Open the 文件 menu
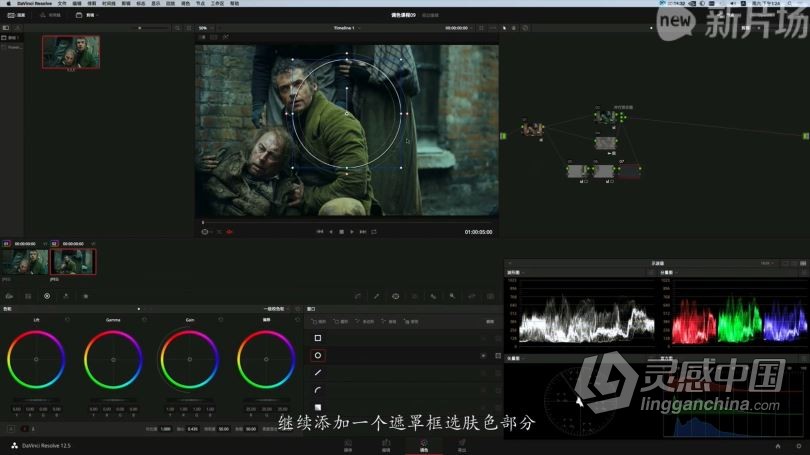This screenshot has width=810, height=455. [62, 3]
